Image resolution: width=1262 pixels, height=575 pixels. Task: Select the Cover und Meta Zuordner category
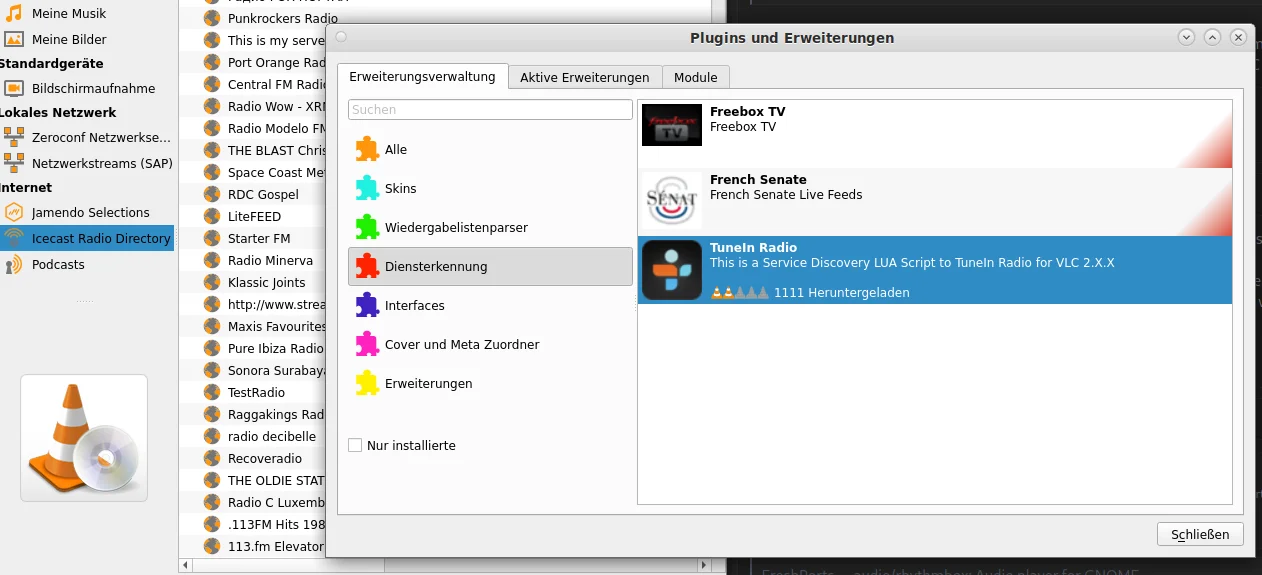490,344
